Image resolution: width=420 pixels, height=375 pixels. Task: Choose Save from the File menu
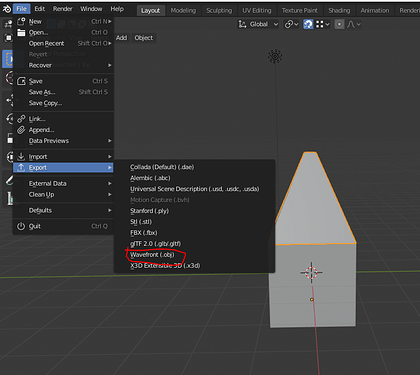point(63,81)
